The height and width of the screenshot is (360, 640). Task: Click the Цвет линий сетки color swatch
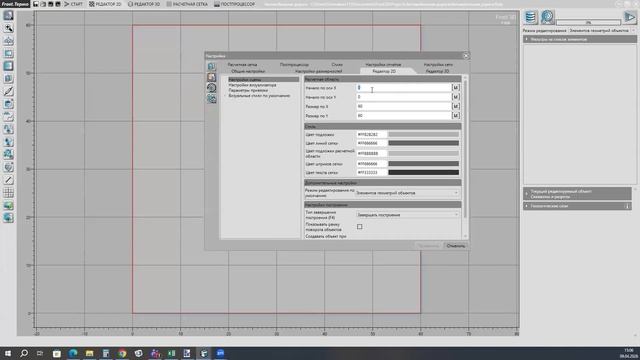tap(423, 143)
